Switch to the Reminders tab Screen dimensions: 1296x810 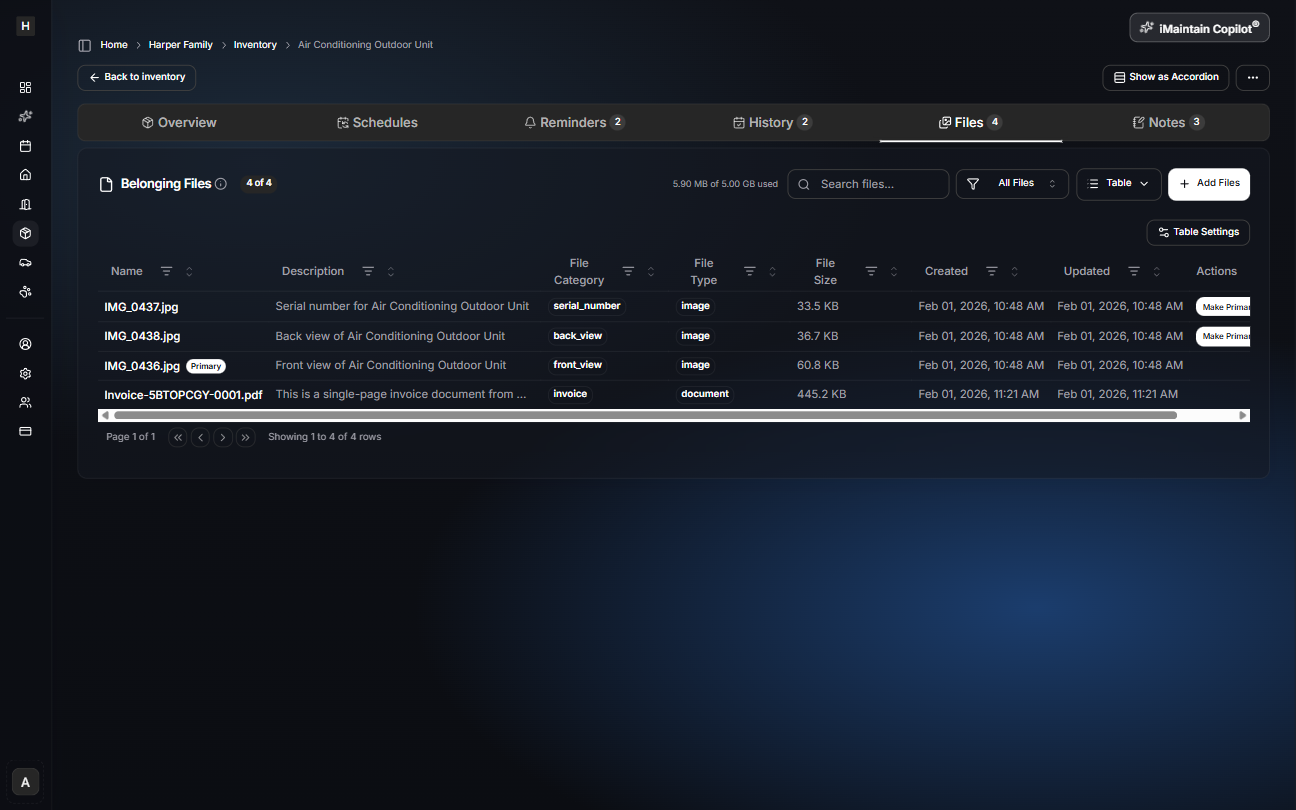tap(574, 123)
